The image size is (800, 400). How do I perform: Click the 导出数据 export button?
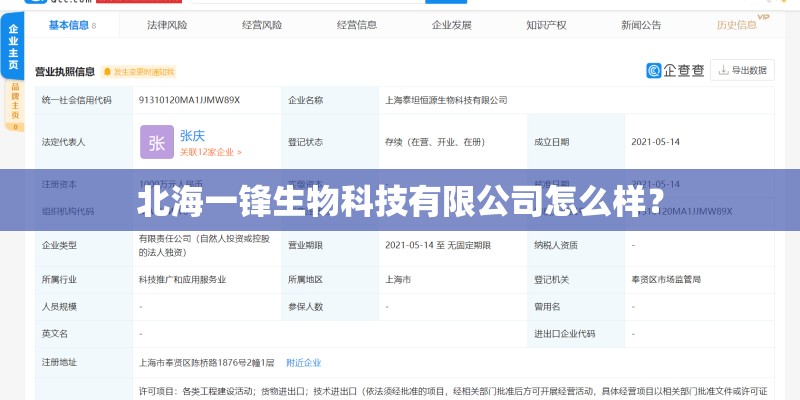pyautogui.click(x=742, y=70)
